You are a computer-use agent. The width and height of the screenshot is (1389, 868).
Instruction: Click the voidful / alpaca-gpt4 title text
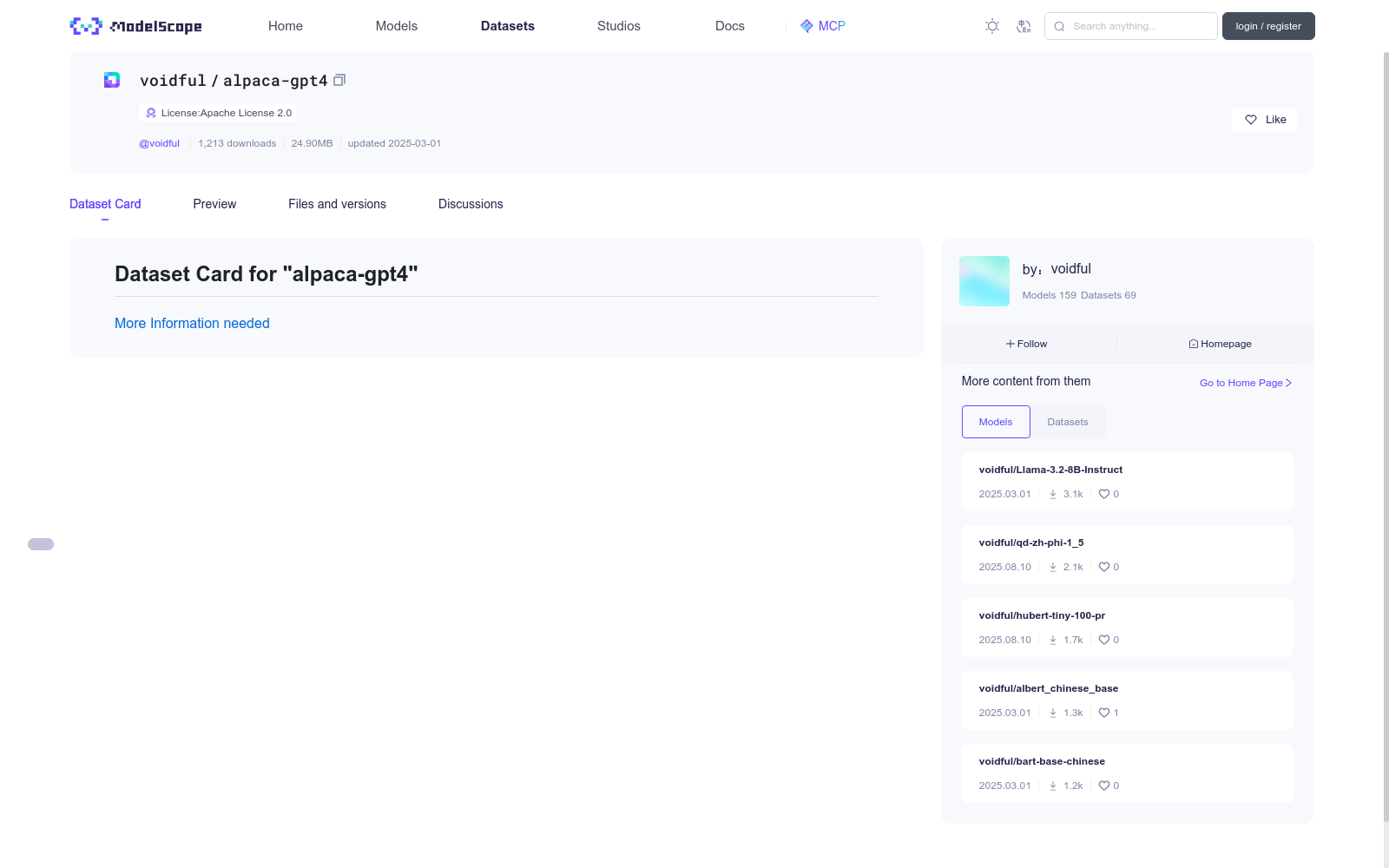(234, 80)
